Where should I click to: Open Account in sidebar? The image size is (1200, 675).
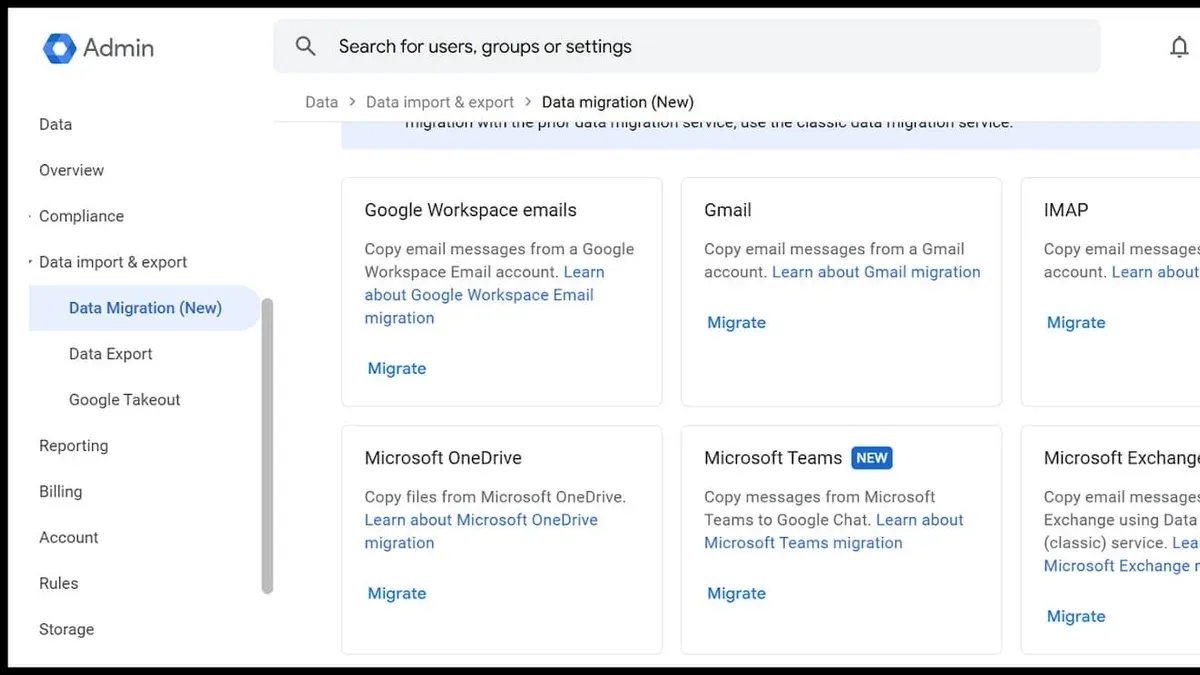point(68,538)
